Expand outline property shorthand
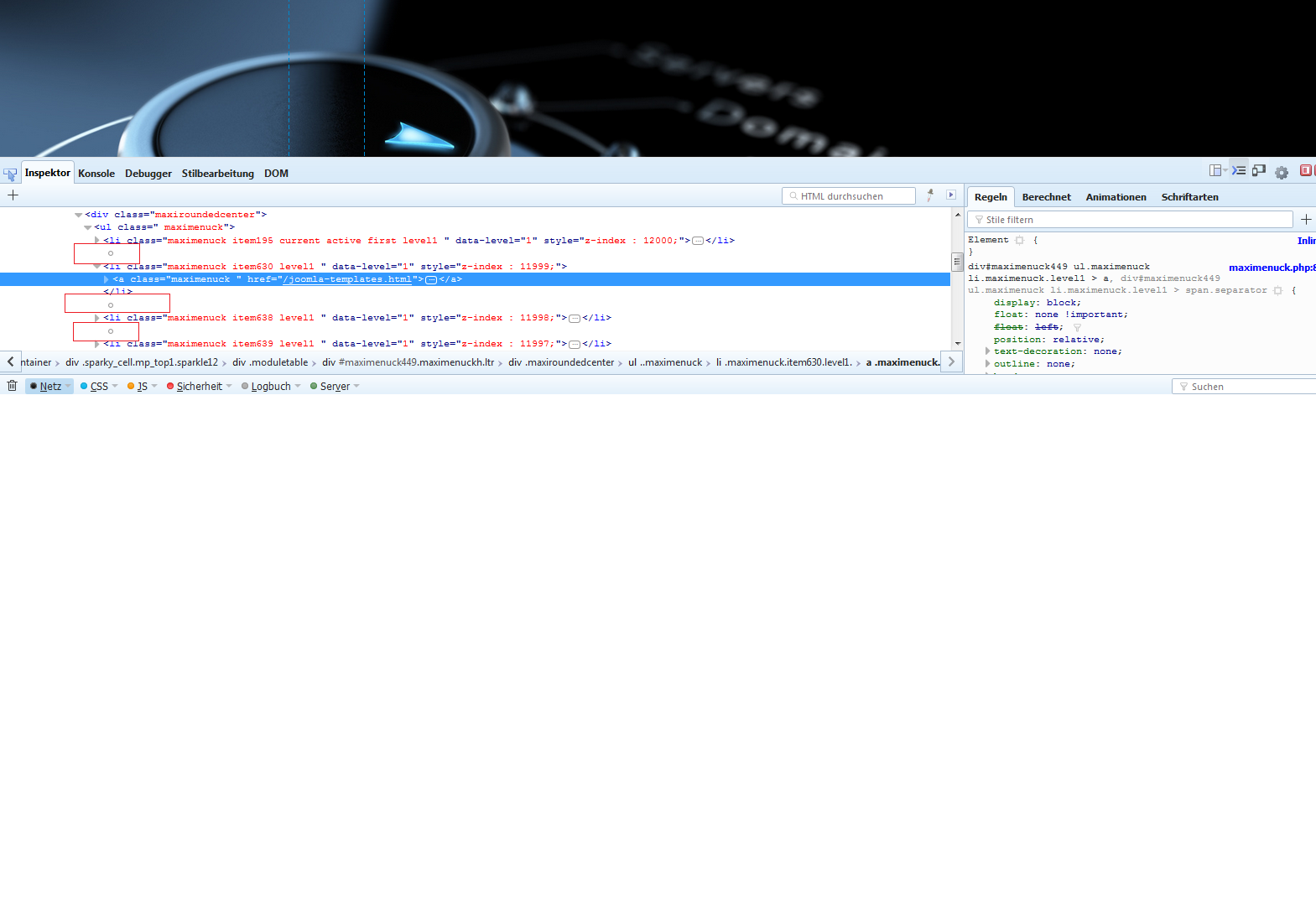This screenshot has width=1316, height=905. (987, 364)
